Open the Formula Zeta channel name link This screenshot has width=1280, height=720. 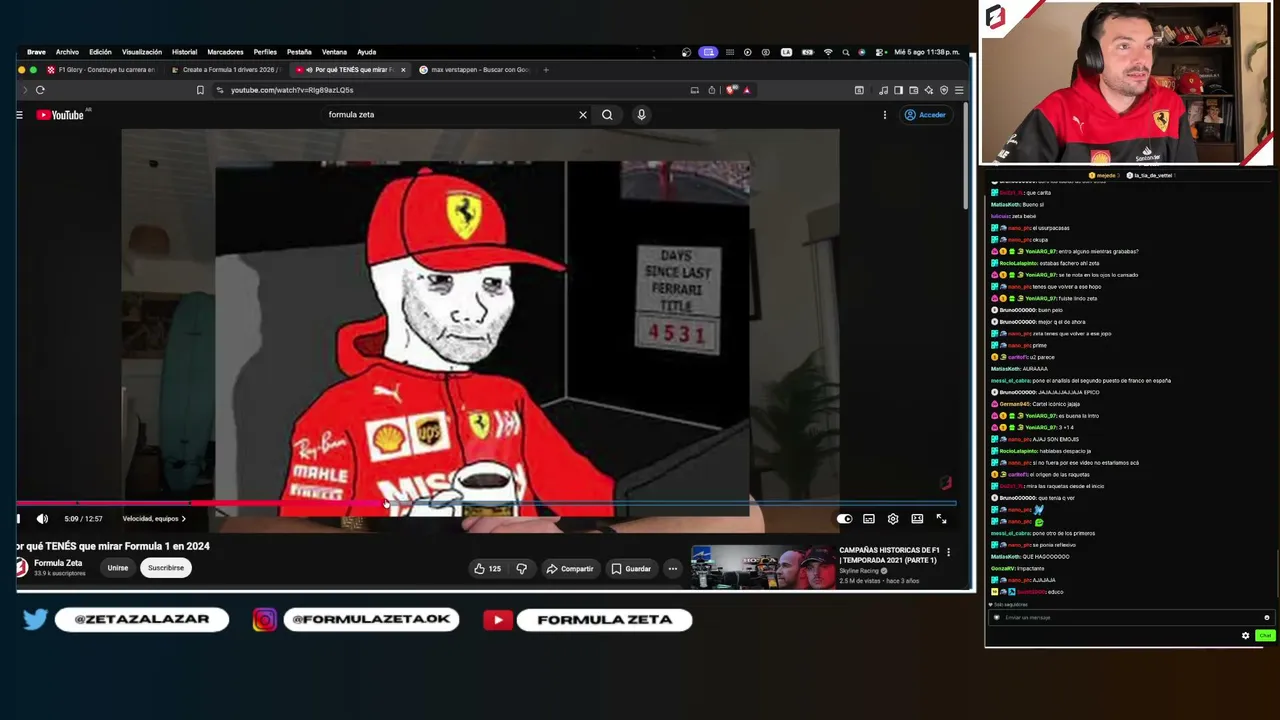pos(58,563)
